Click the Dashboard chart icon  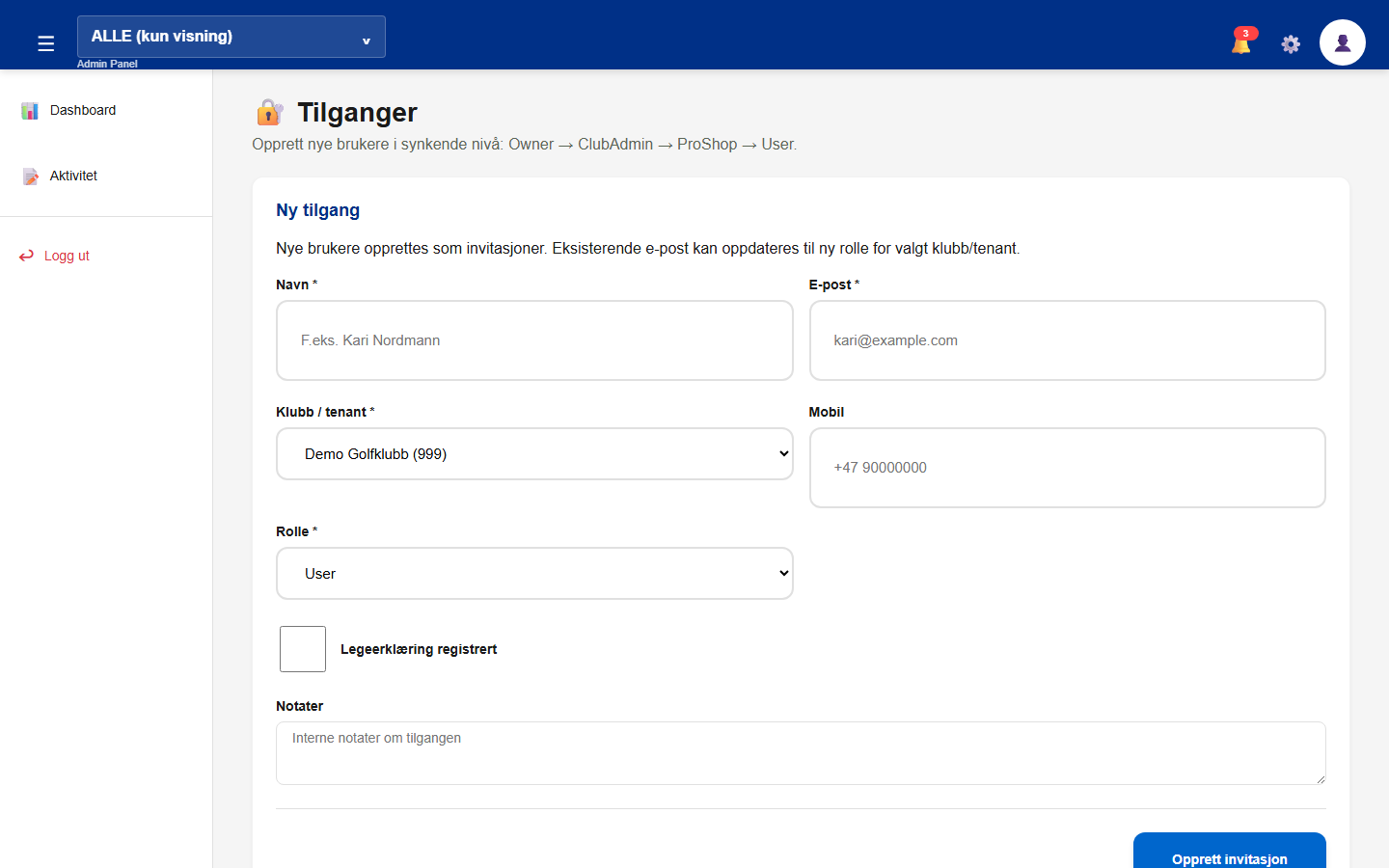[30, 111]
